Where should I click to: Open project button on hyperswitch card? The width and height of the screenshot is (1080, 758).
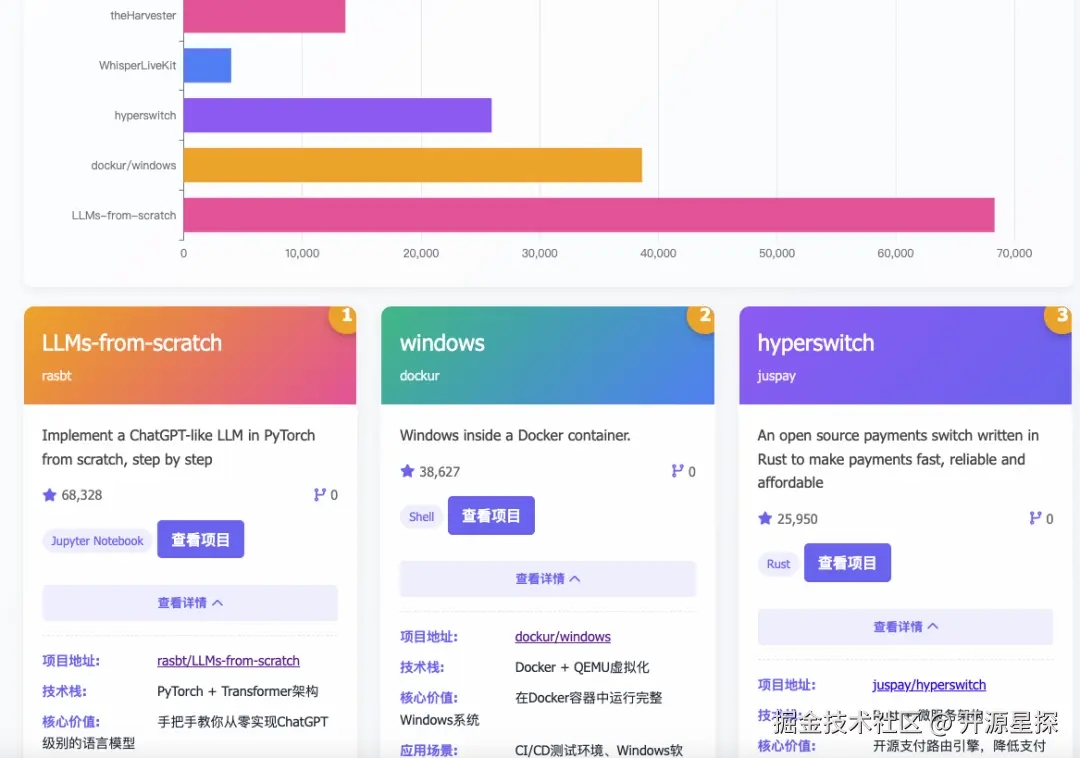tap(847, 563)
